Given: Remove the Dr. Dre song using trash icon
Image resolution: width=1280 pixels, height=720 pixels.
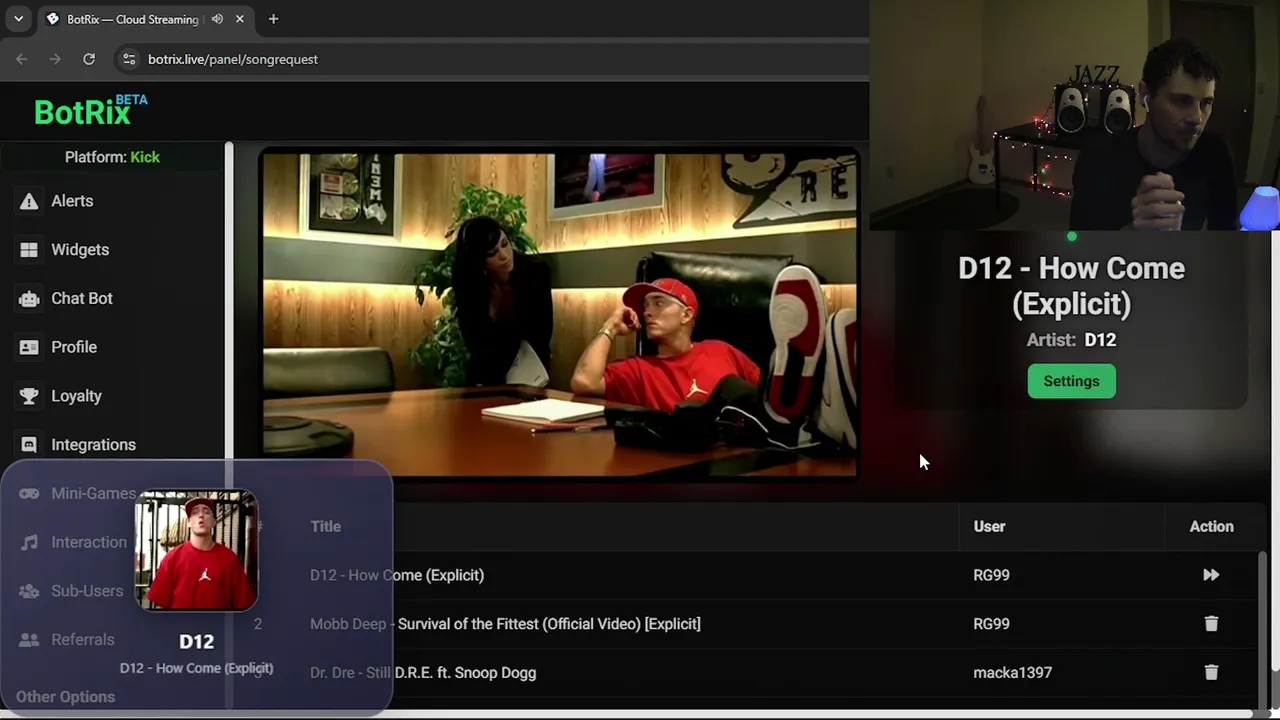Looking at the screenshot, I should click(1211, 673).
